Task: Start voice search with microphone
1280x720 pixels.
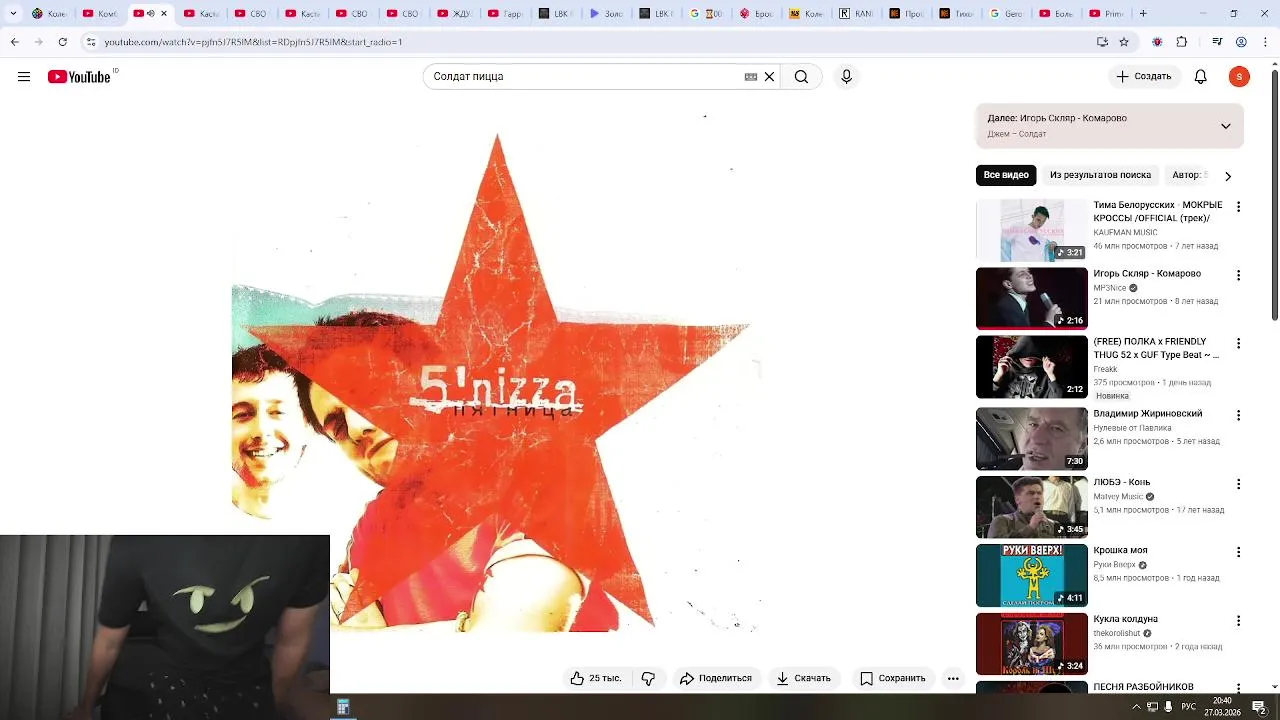Action: [846, 77]
